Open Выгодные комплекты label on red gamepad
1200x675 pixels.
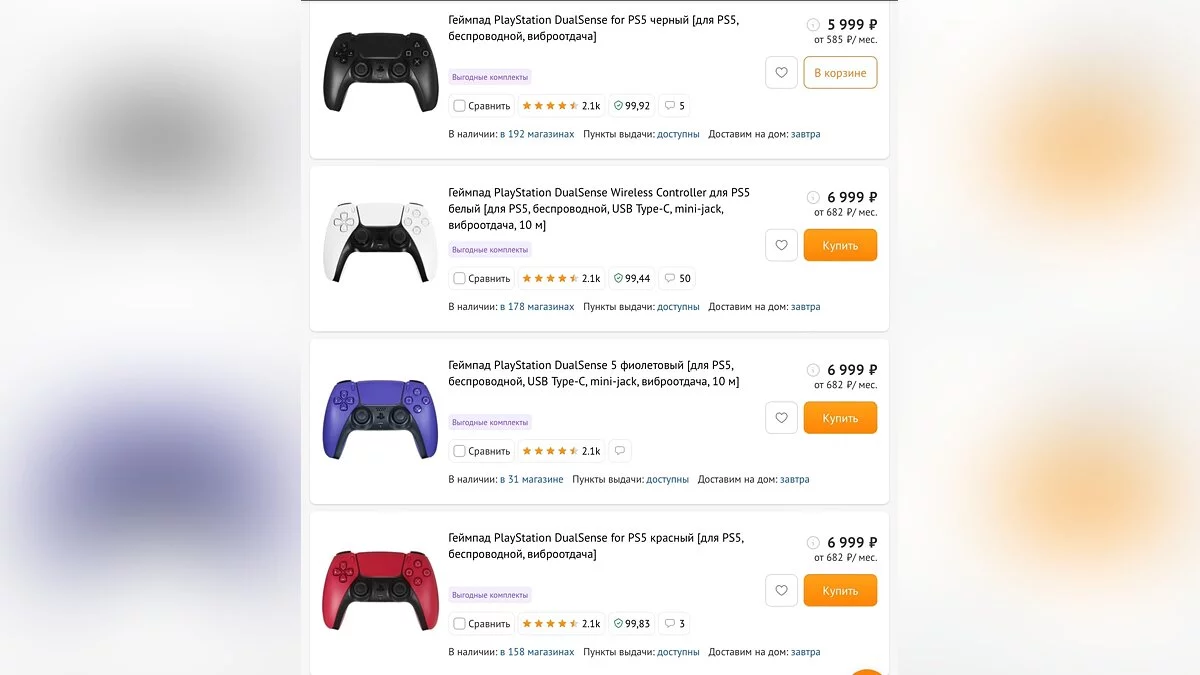click(490, 595)
